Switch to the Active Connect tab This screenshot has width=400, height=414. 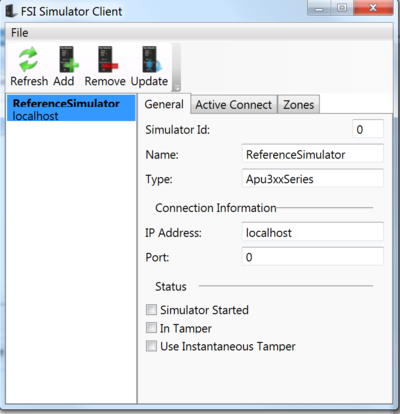click(x=234, y=105)
